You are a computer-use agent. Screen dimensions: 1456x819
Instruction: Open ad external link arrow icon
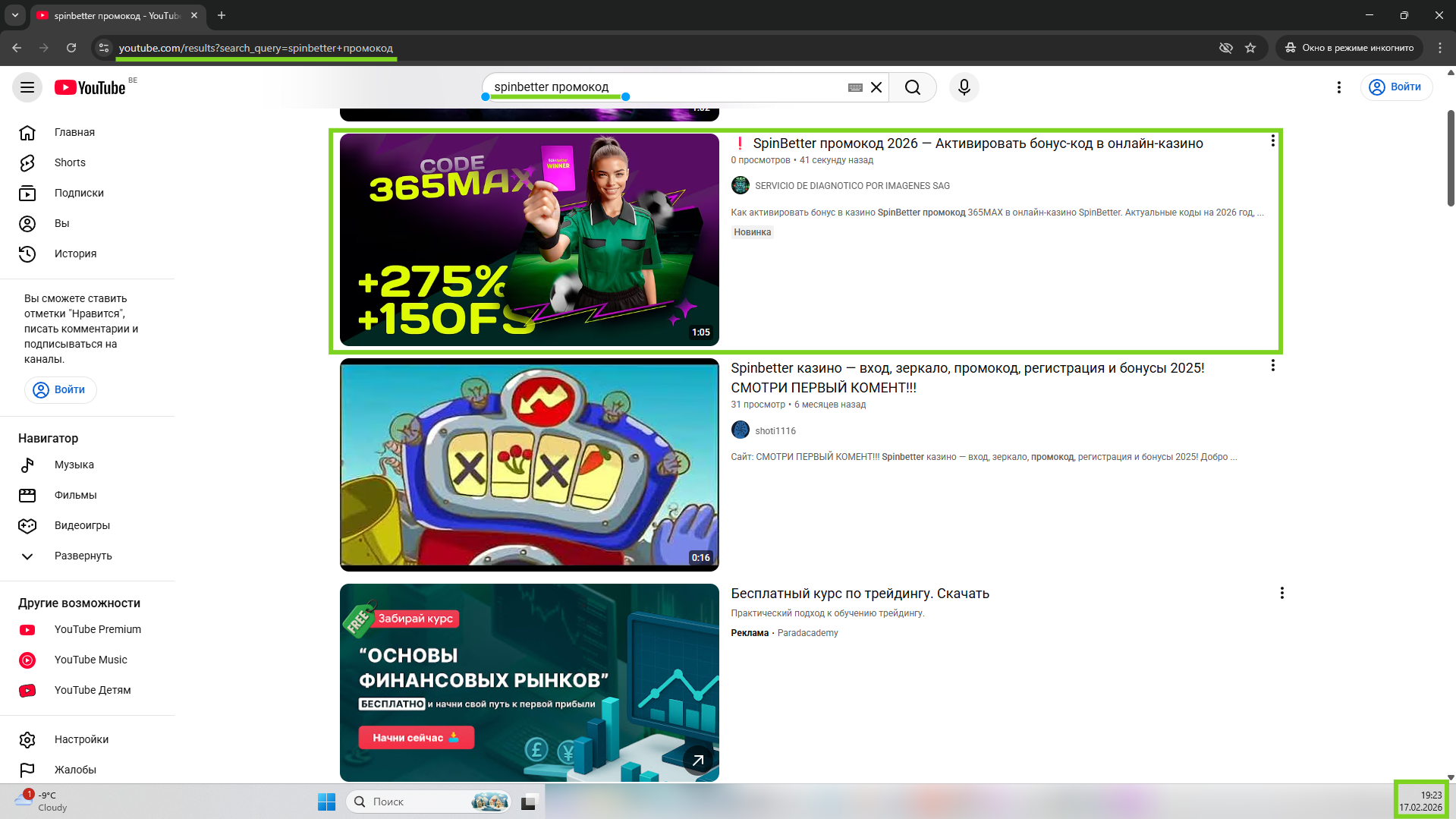(698, 760)
